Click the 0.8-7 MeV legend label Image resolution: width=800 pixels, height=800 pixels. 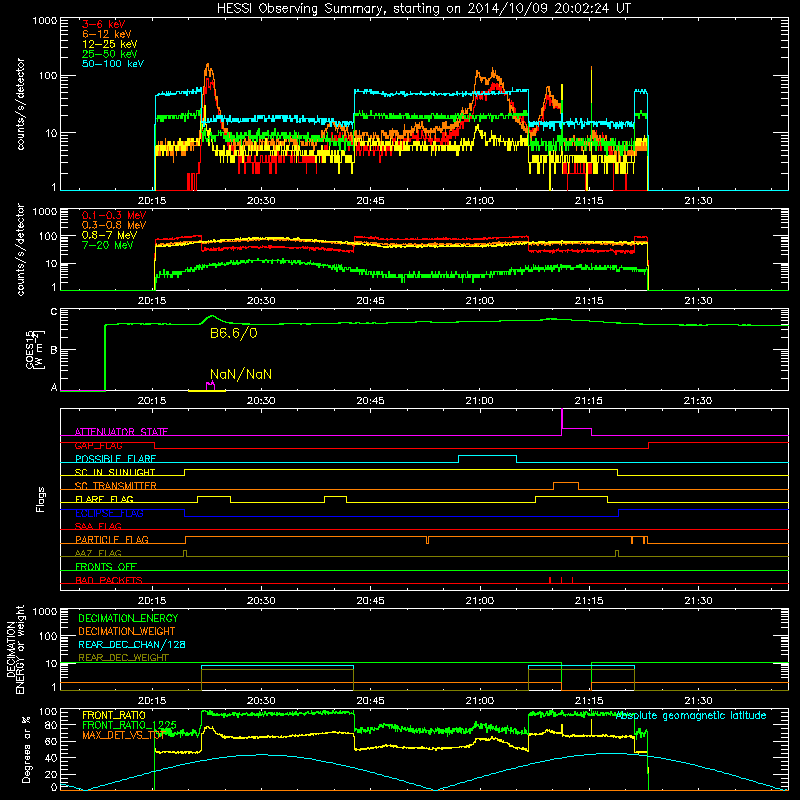109,235
